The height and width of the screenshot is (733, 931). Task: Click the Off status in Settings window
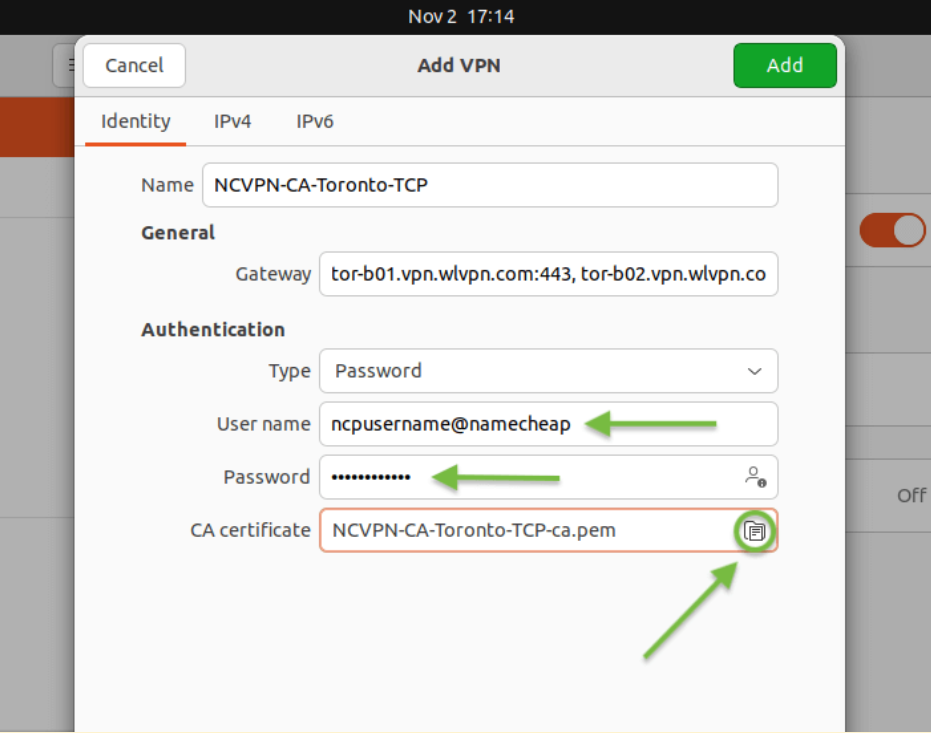pos(911,495)
